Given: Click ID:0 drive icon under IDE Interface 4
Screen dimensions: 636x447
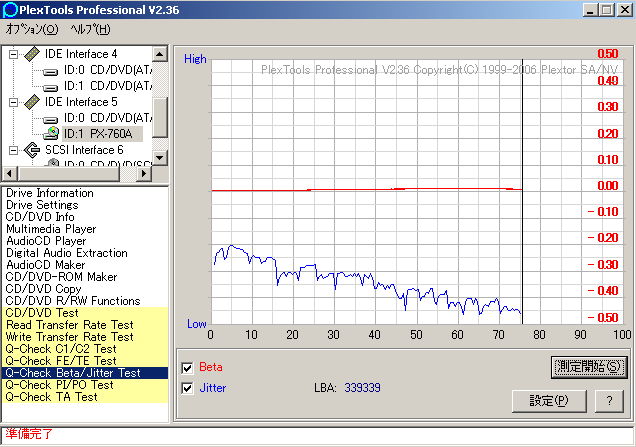Looking at the screenshot, I should pos(52,70).
